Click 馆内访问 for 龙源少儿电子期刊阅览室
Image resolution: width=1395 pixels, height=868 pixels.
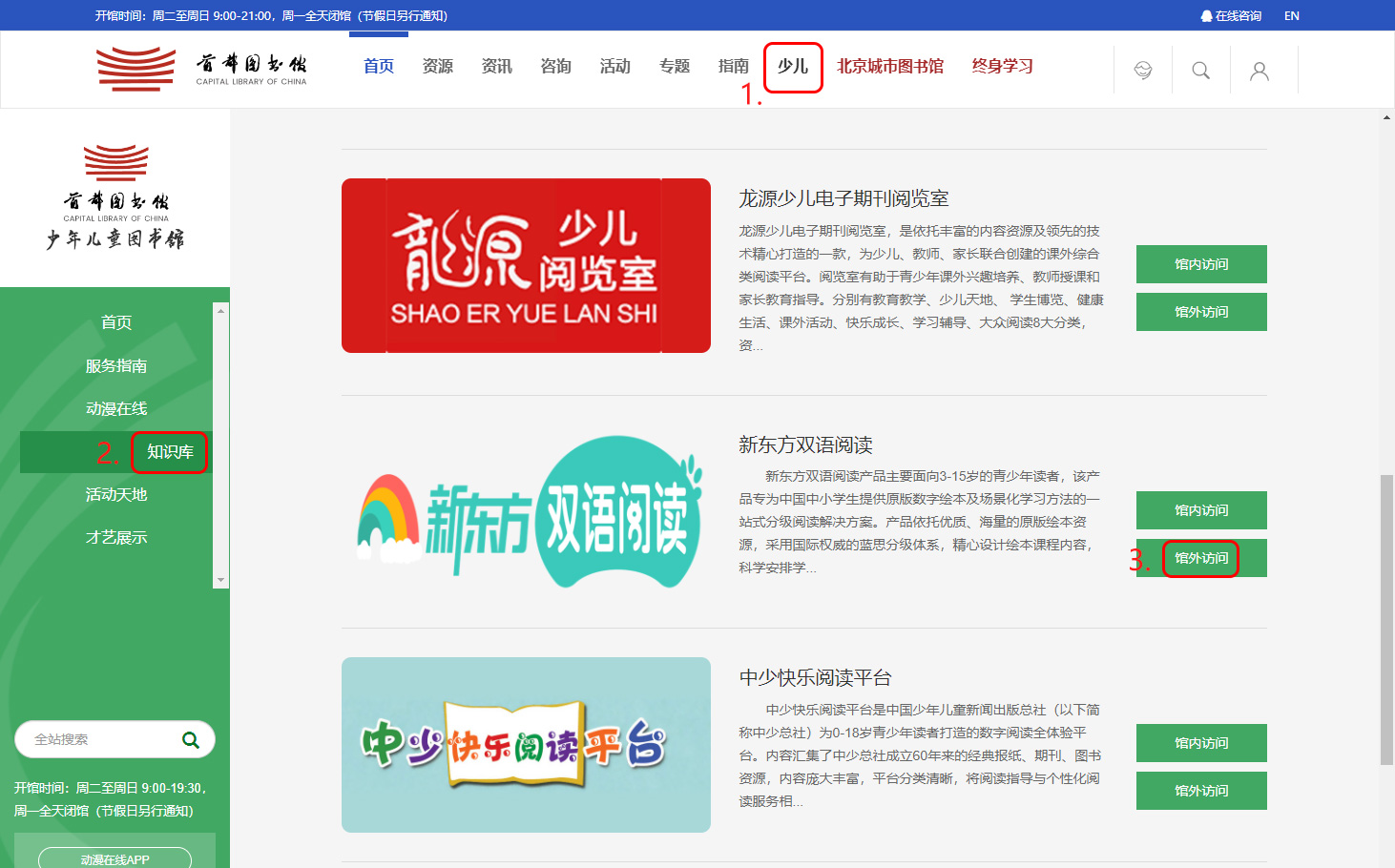click(1200, 264)
